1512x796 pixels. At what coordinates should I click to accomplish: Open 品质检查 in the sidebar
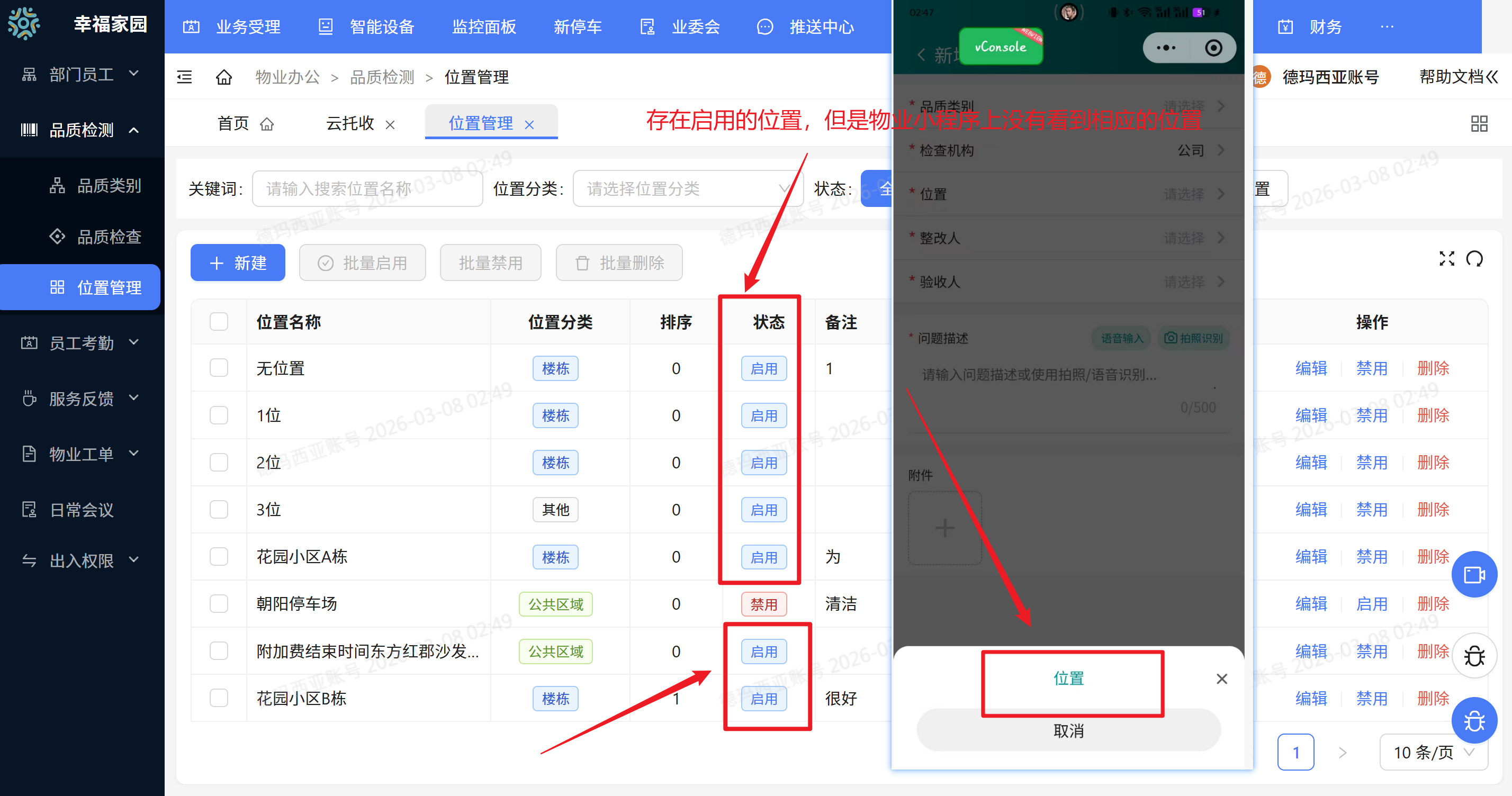(x=109, y=237)
